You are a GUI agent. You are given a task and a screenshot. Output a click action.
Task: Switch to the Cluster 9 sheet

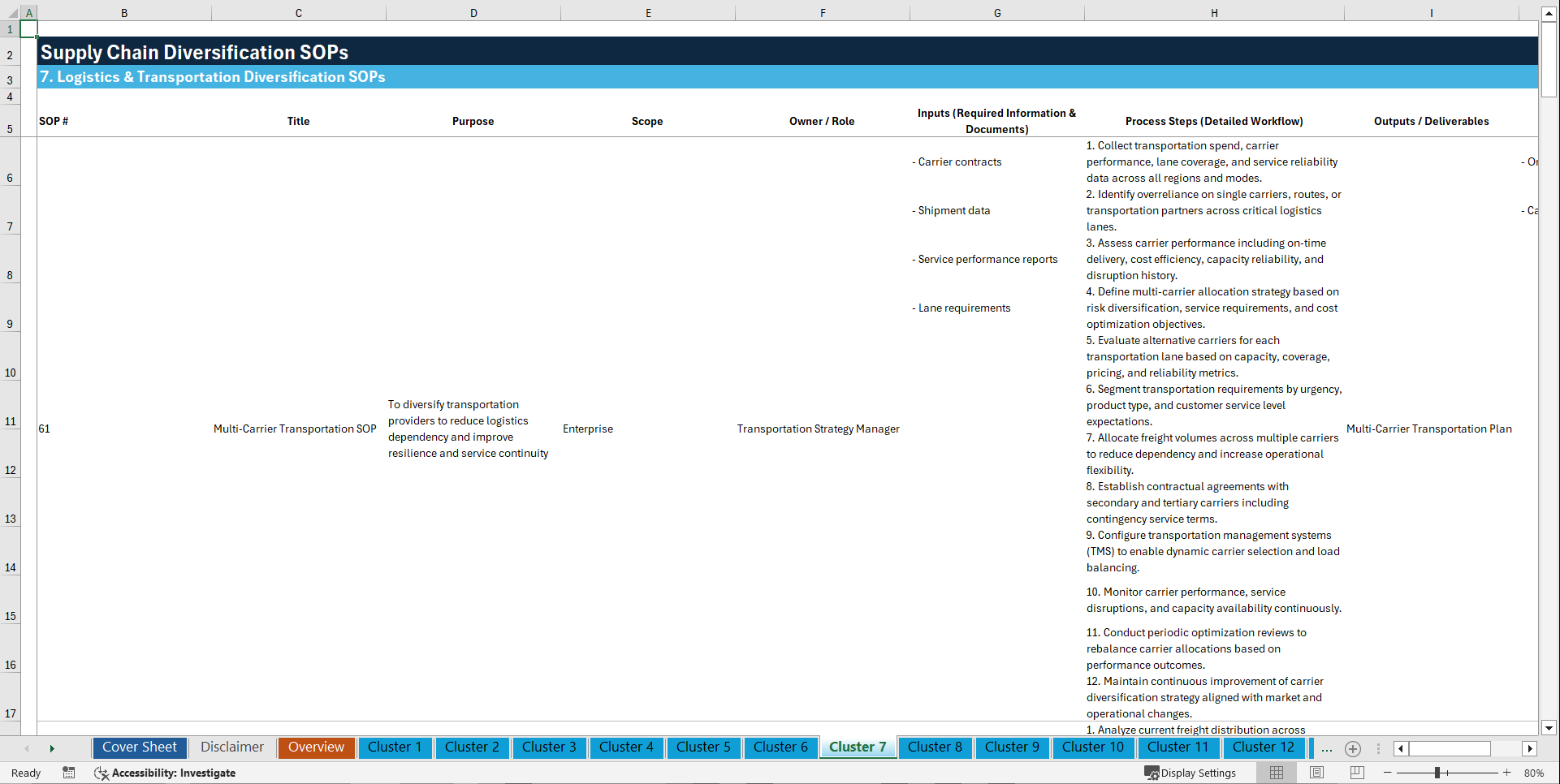tap(1012, 747)
